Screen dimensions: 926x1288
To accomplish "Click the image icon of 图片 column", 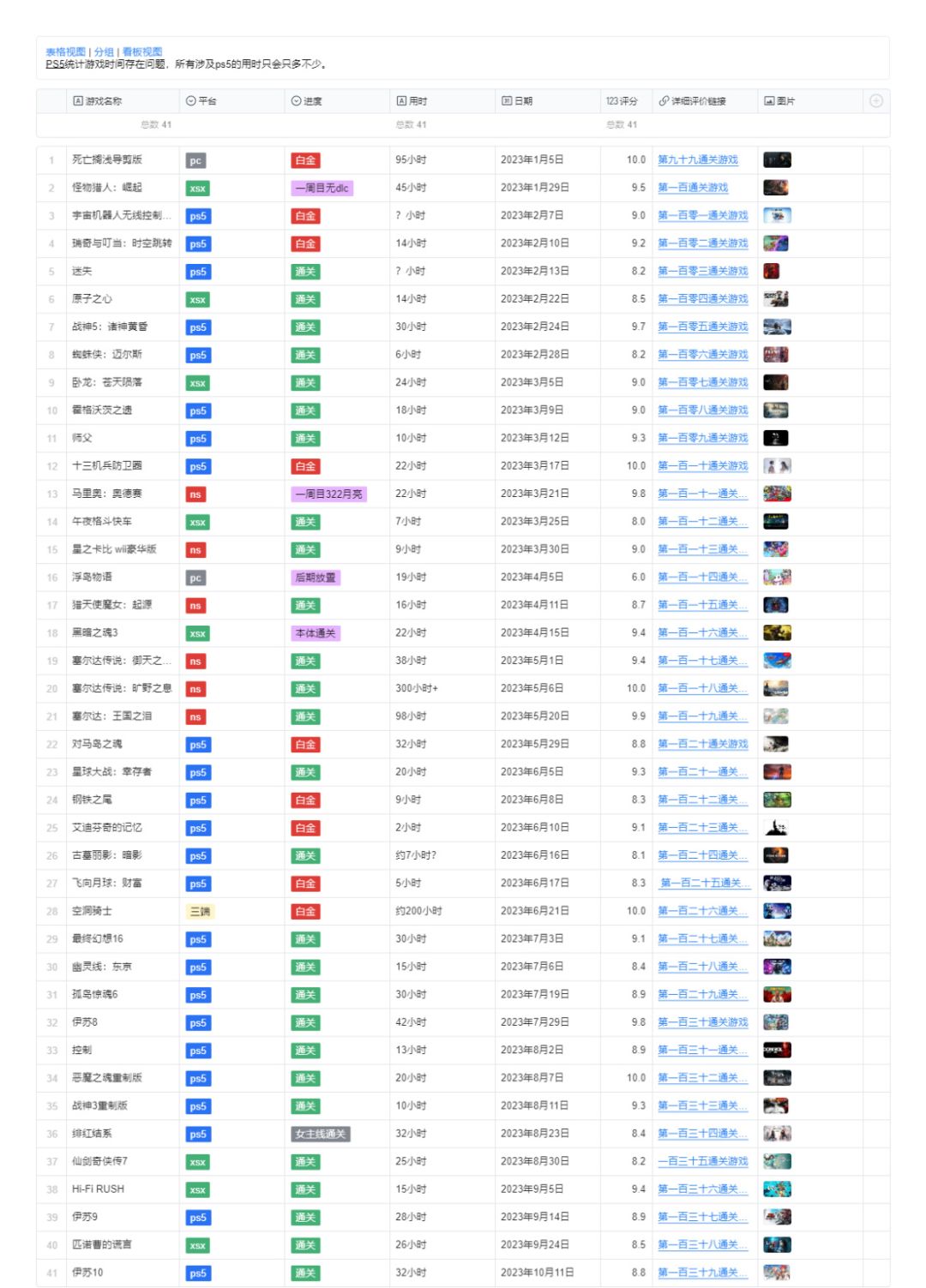I will [x=769, y=101].
